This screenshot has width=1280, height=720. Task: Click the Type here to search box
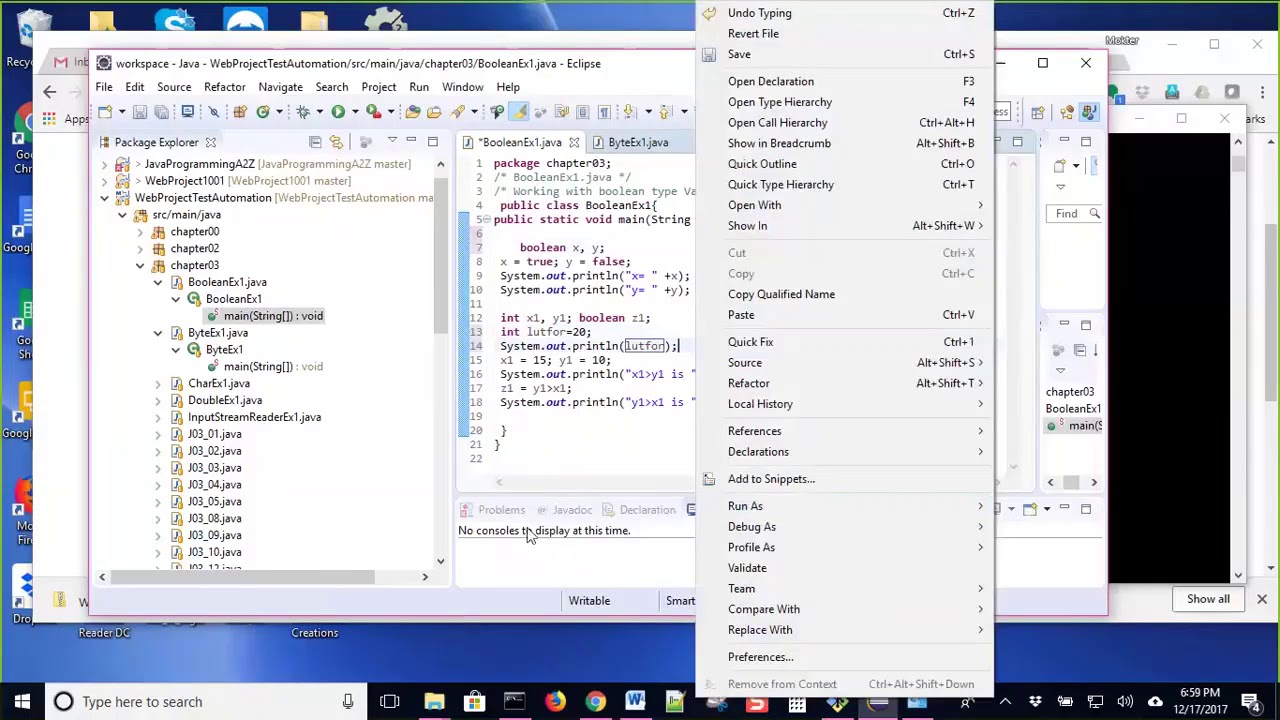(208, 701)
